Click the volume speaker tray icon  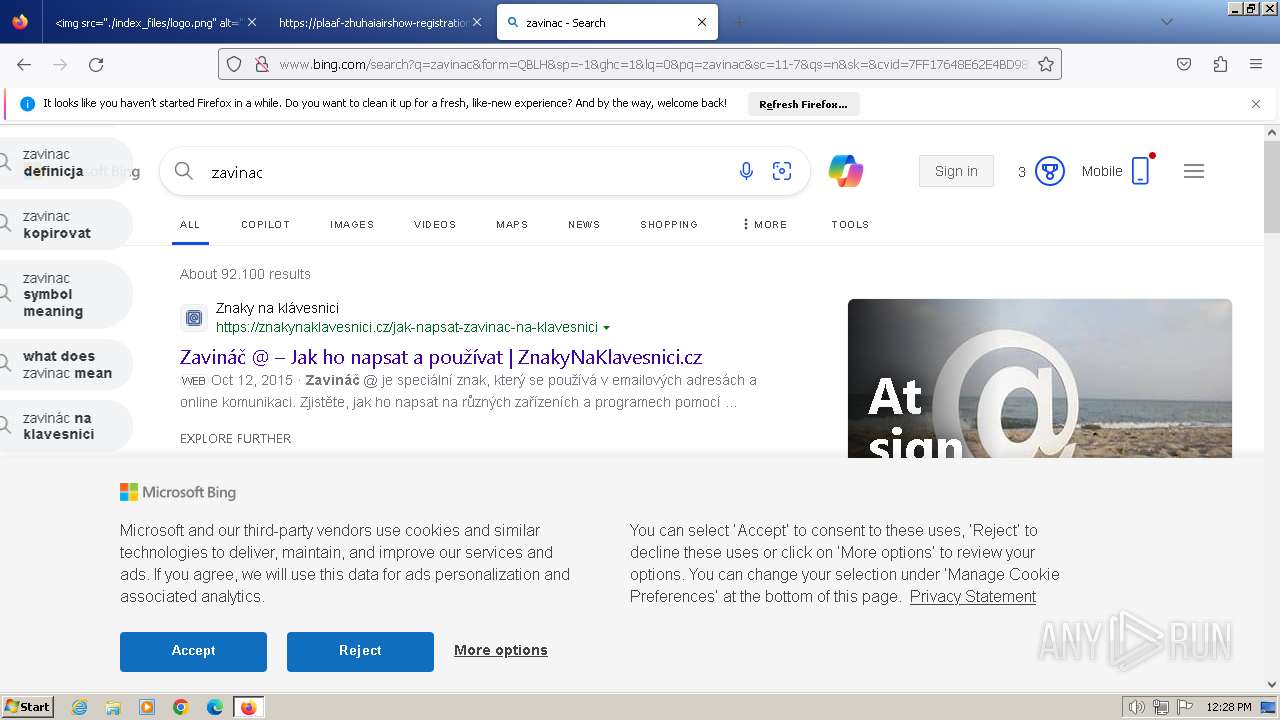tap(1136, 707)
